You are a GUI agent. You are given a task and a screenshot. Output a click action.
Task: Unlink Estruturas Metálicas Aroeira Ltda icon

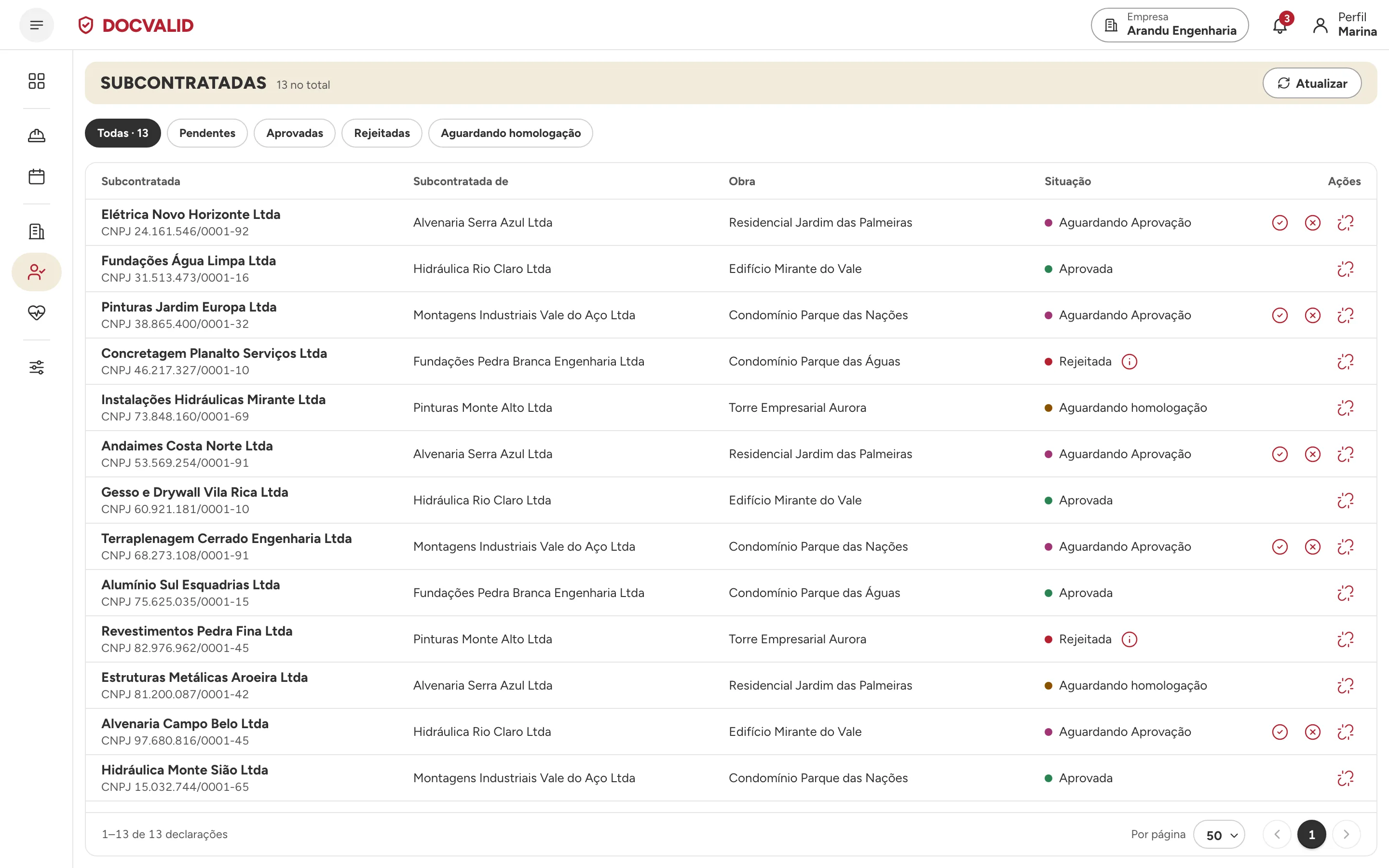tap(1346, 685)
